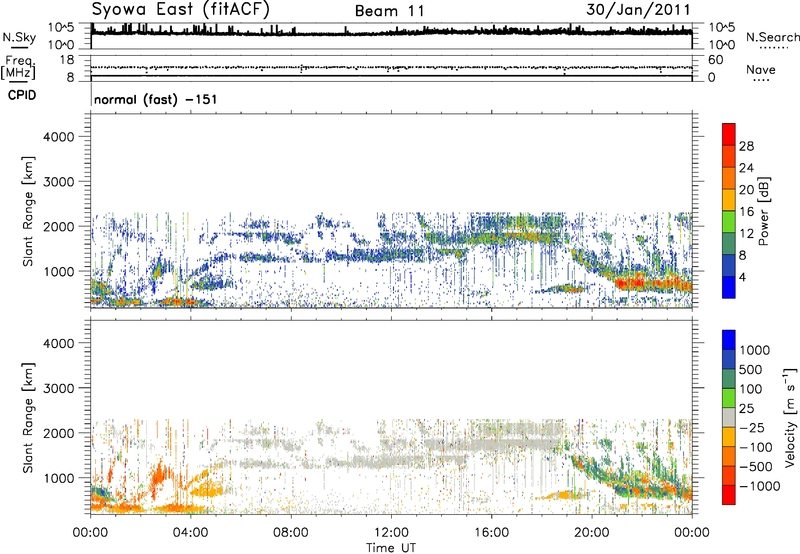Click "Slant Range [km]" label of power panel

click(x=28, y=211)
